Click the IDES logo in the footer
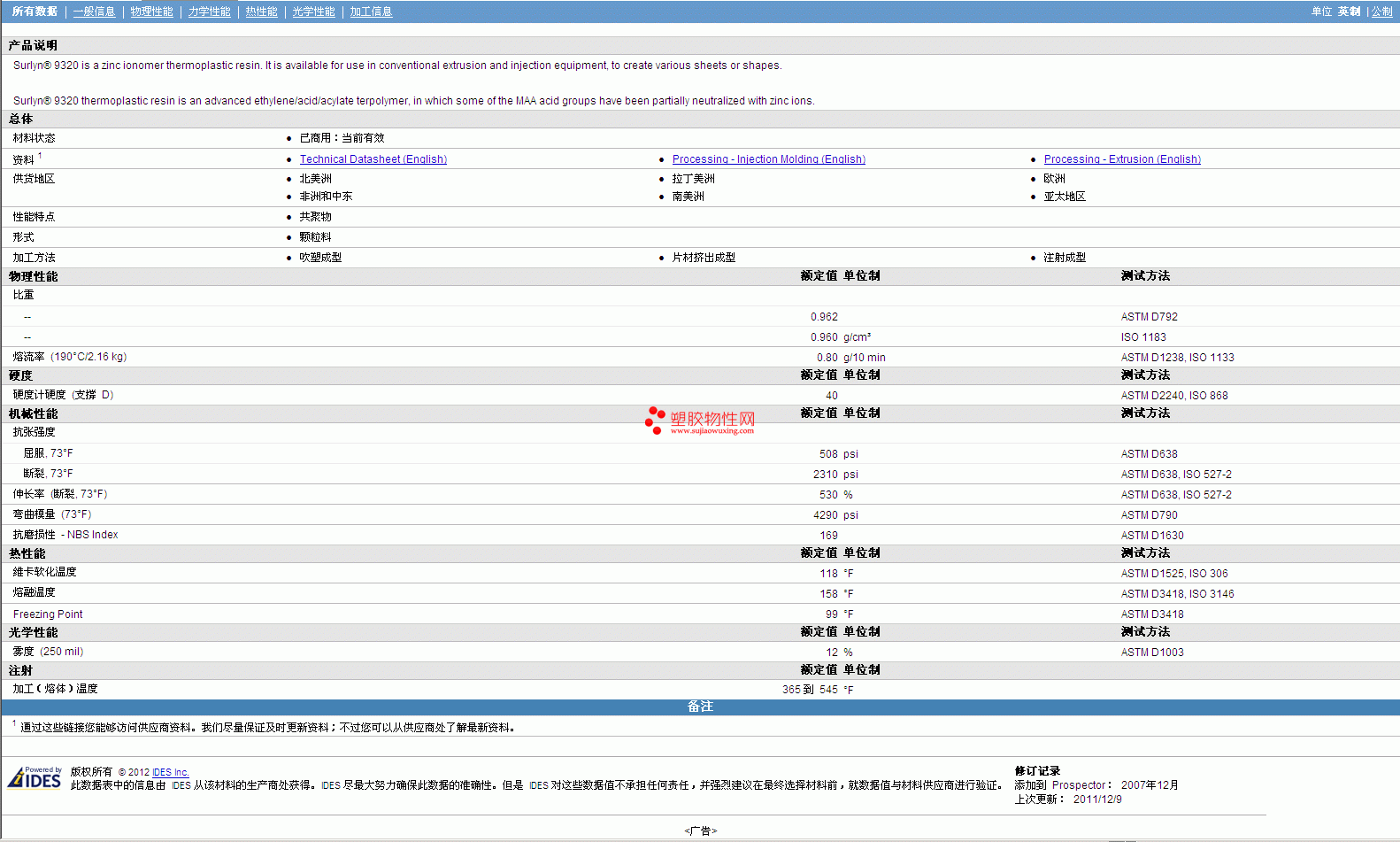The image size is (1400, 842). 35,777
